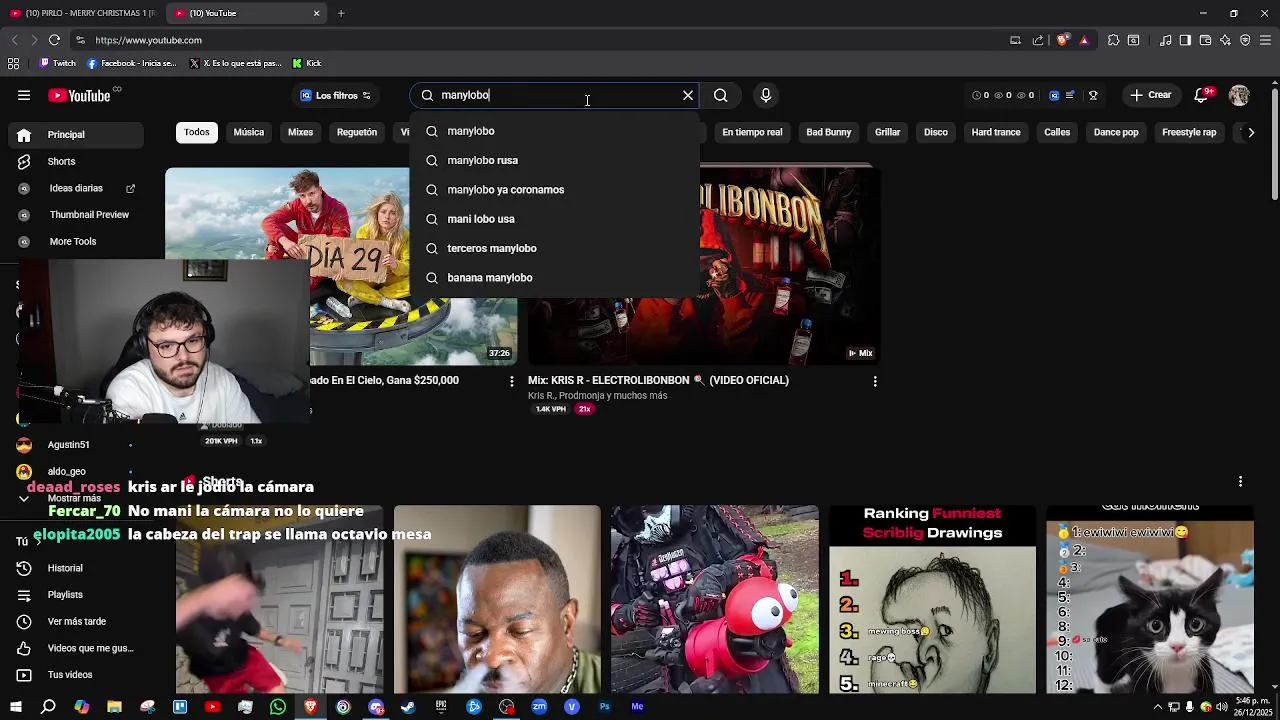Open options for ELECTROLIBONBON mix video

coord(875,381)
